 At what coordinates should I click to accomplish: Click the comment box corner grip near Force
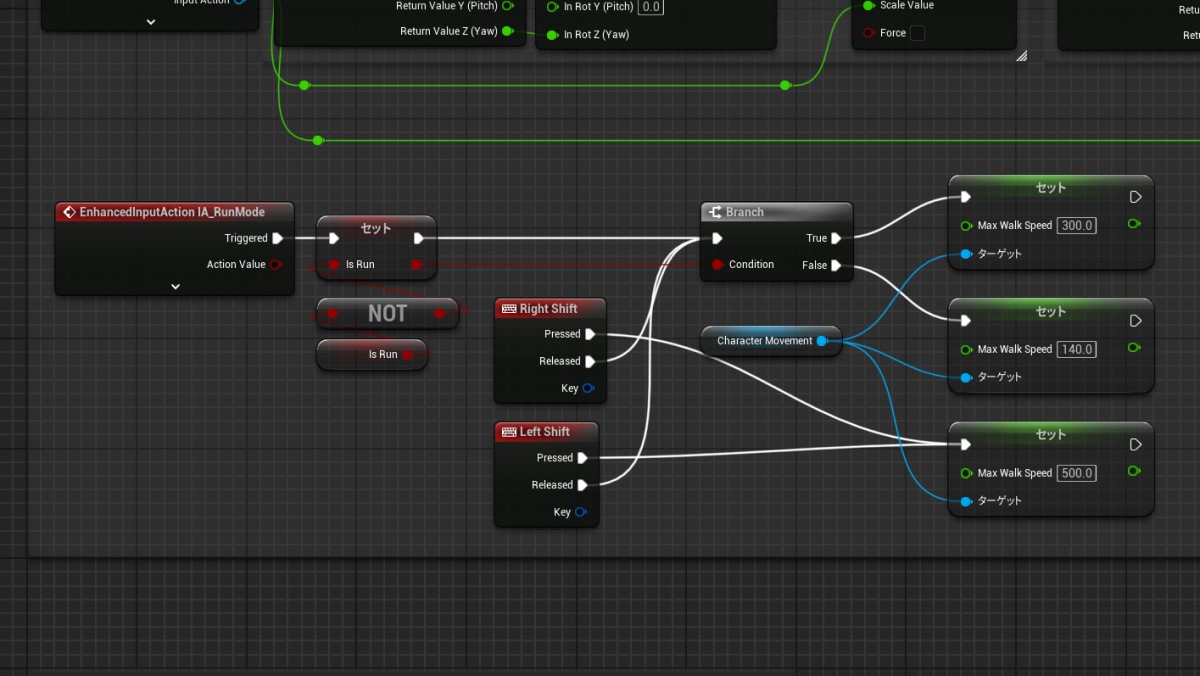point(1022,57)
